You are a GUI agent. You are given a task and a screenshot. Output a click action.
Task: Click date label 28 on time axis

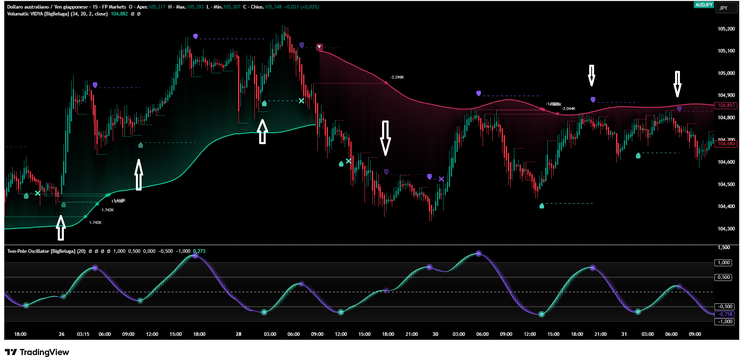pos(238,334)
